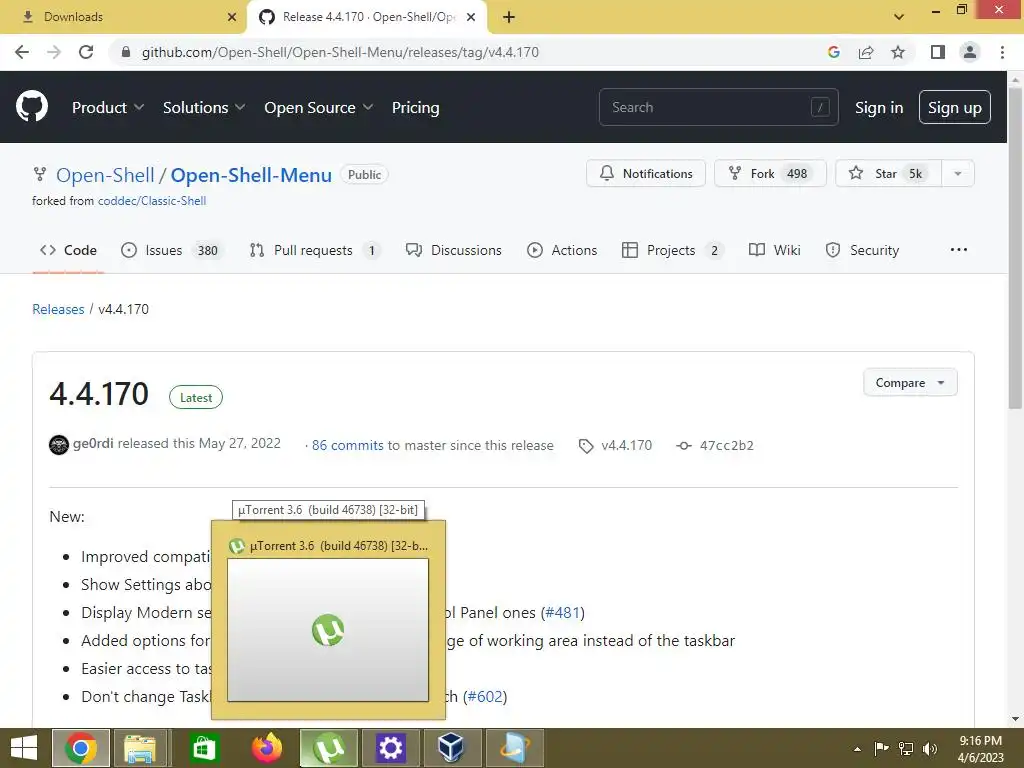Fork the repository
1024x768 pixels.
[770, 174]
